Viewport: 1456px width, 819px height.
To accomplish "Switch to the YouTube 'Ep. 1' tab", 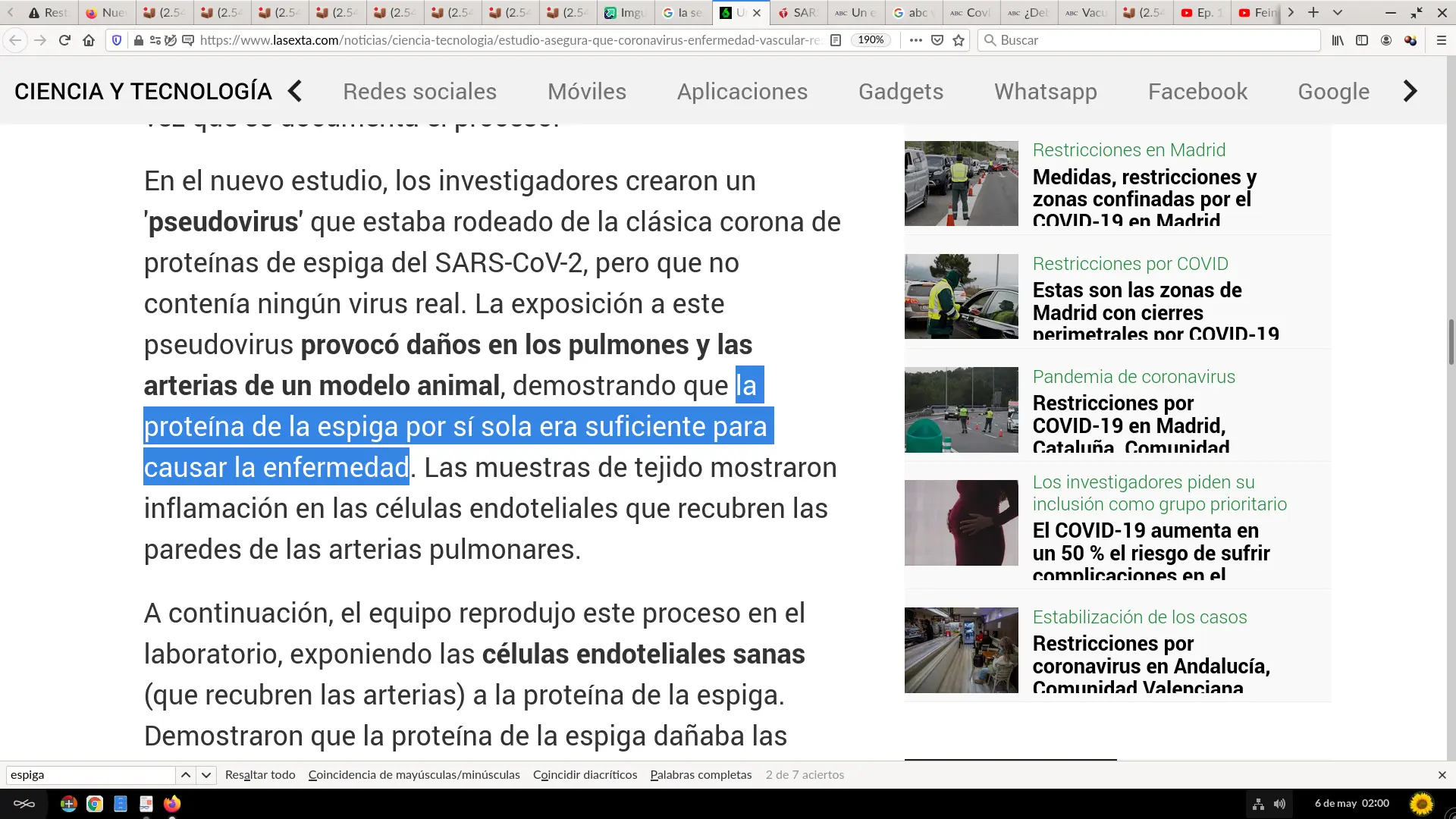I will [1201, 12].
